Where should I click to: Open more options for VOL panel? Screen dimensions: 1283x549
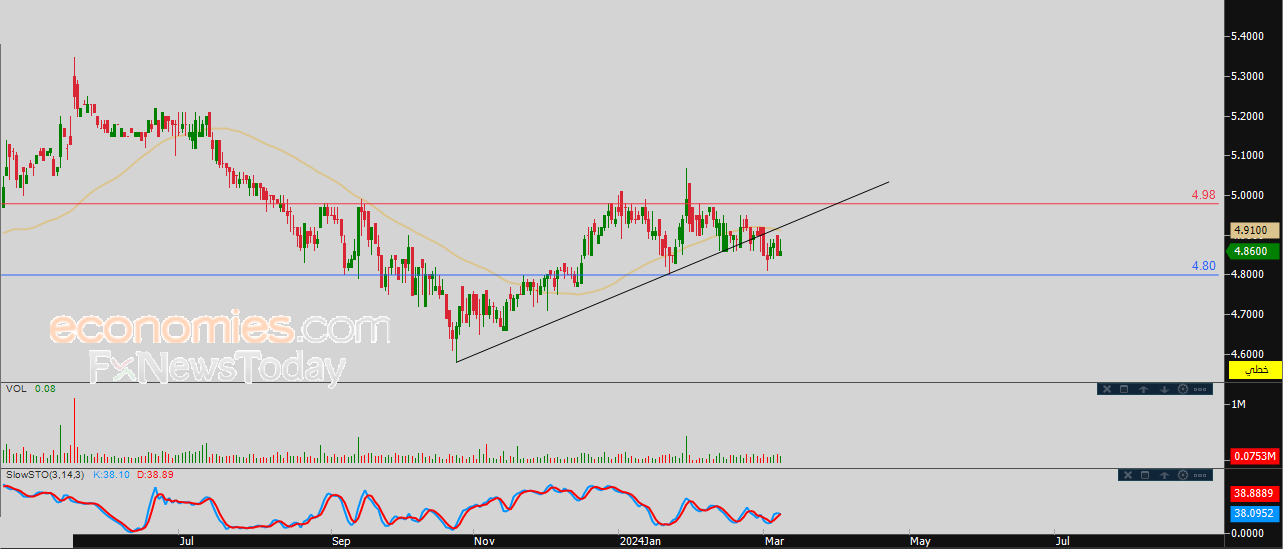tap(1200, 389)
